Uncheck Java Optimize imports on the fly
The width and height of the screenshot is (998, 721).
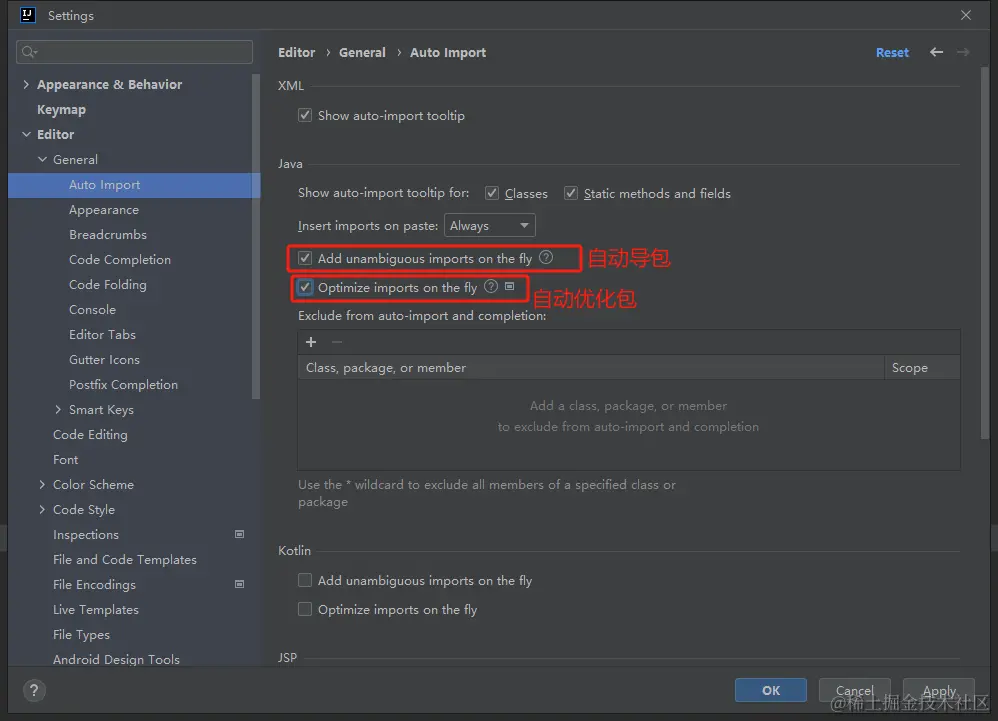click(305, 287)
